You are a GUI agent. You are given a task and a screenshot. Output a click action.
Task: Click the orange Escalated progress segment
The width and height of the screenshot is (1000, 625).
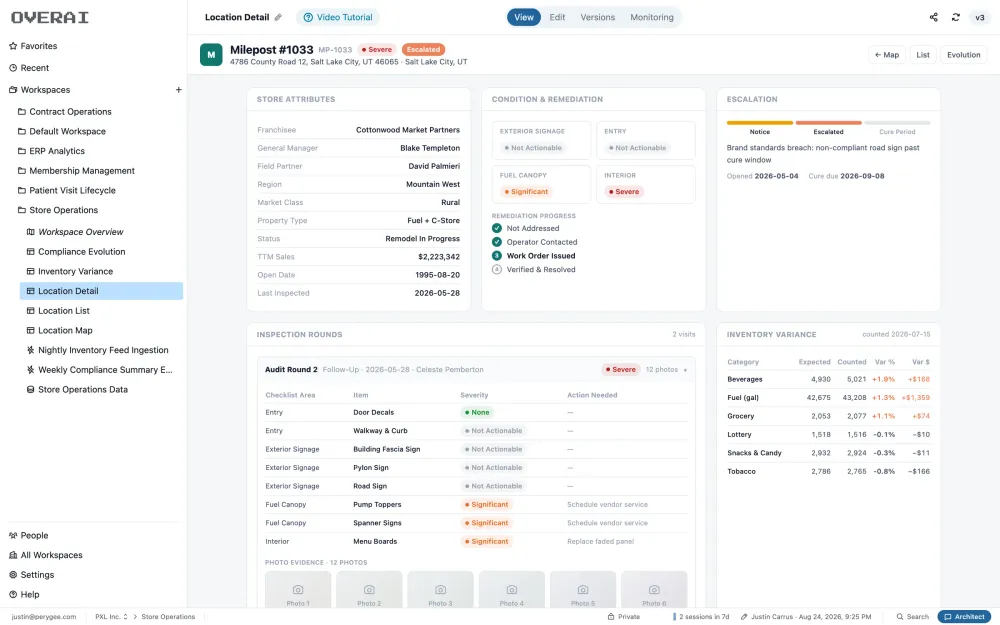coord(828,122)
